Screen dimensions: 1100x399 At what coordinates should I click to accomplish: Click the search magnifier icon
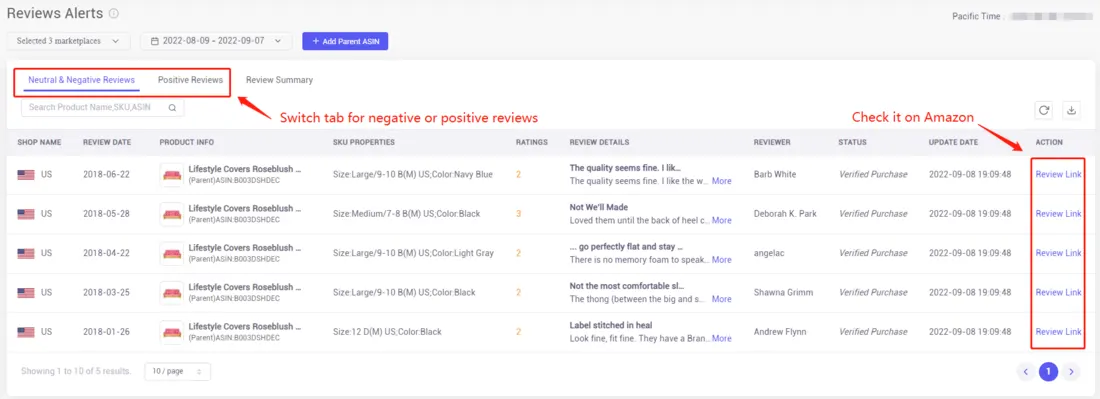tap(173, 108)
